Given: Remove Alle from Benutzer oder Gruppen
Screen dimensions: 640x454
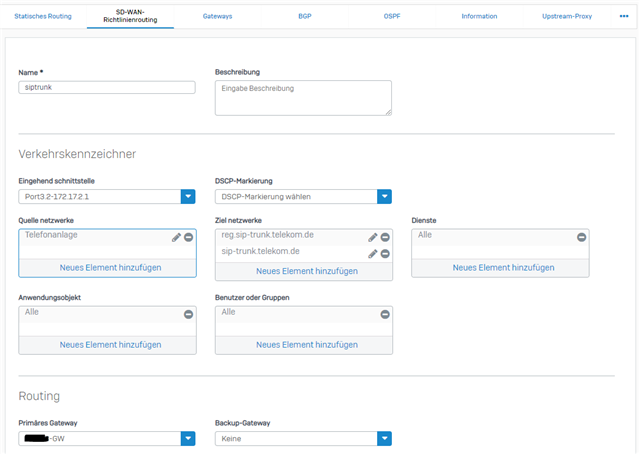Looking at the screenshot, I should click(385, 314).
